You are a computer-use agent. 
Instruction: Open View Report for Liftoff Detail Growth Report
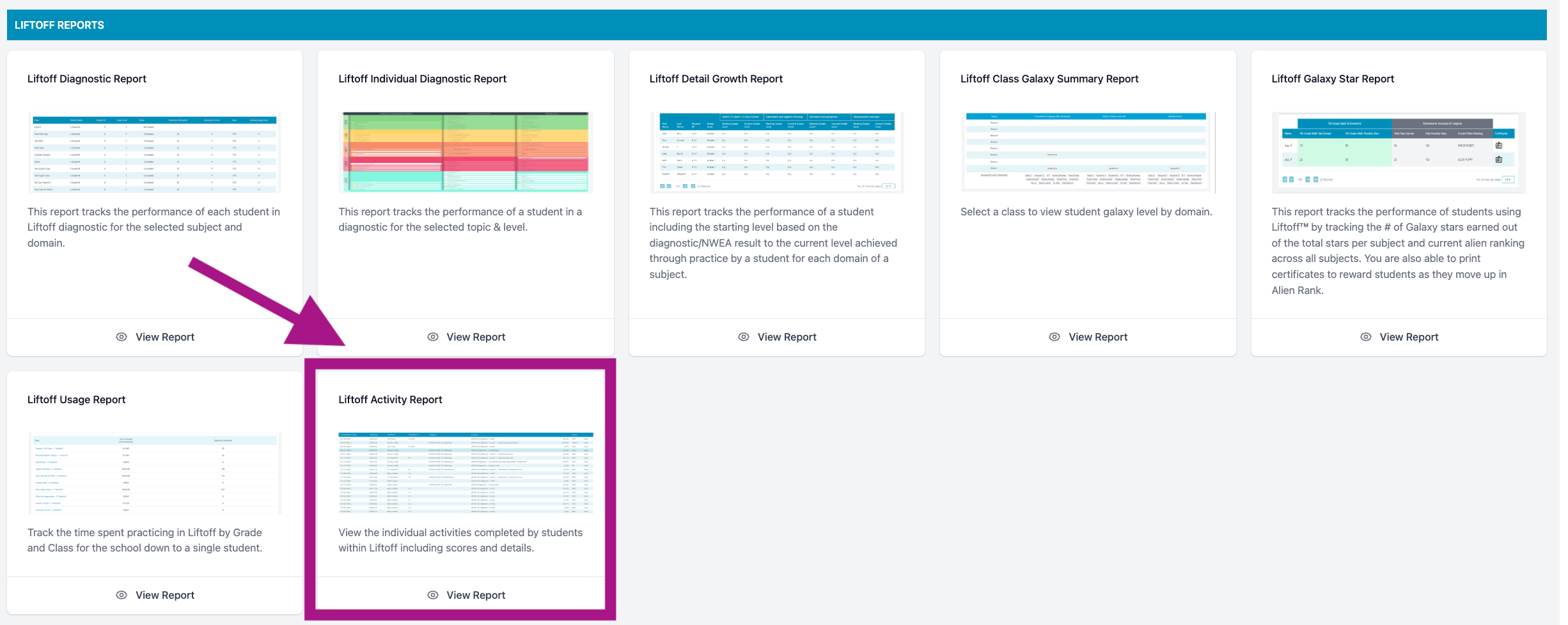point(777,337)
